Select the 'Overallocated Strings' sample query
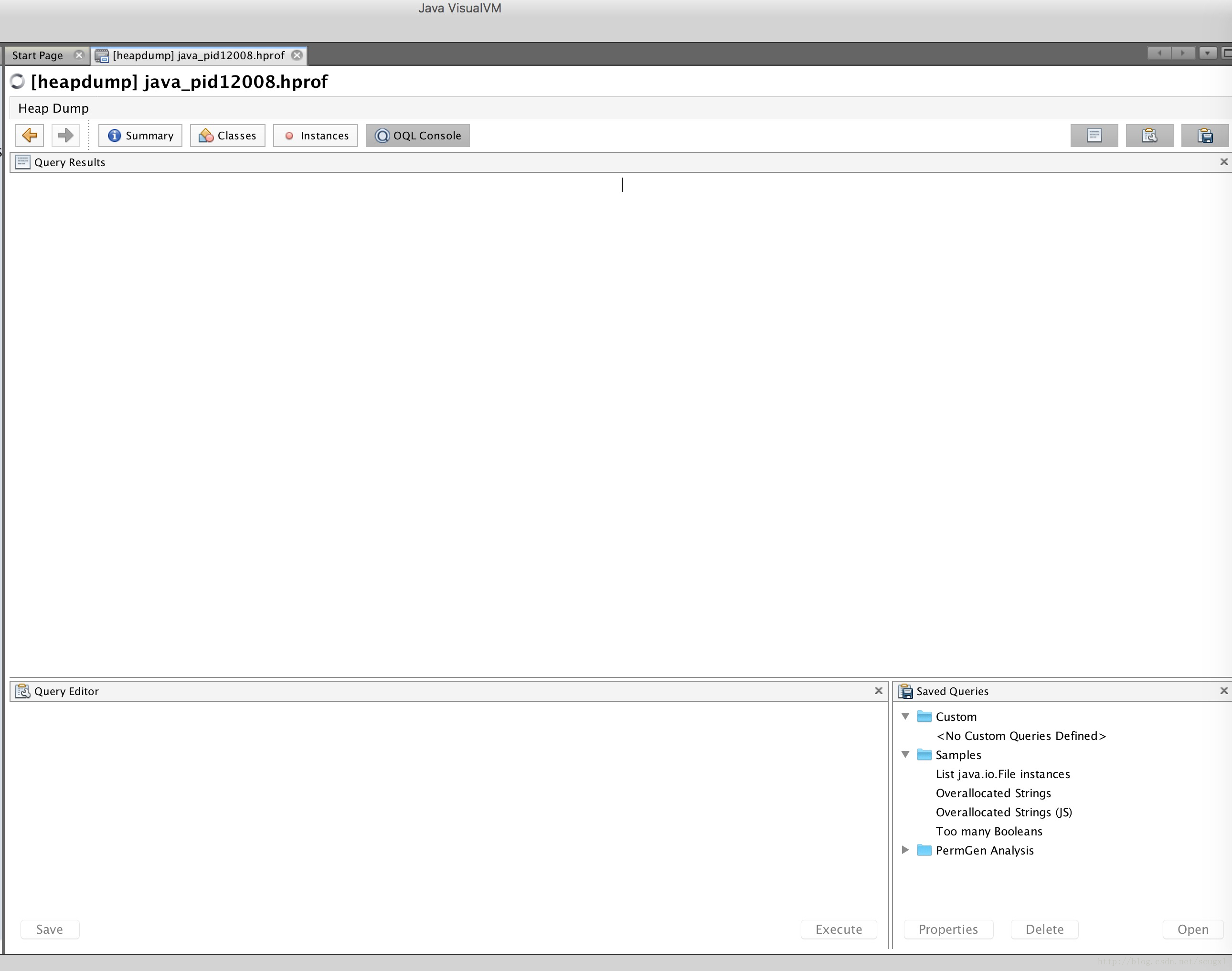 [993, 793]
